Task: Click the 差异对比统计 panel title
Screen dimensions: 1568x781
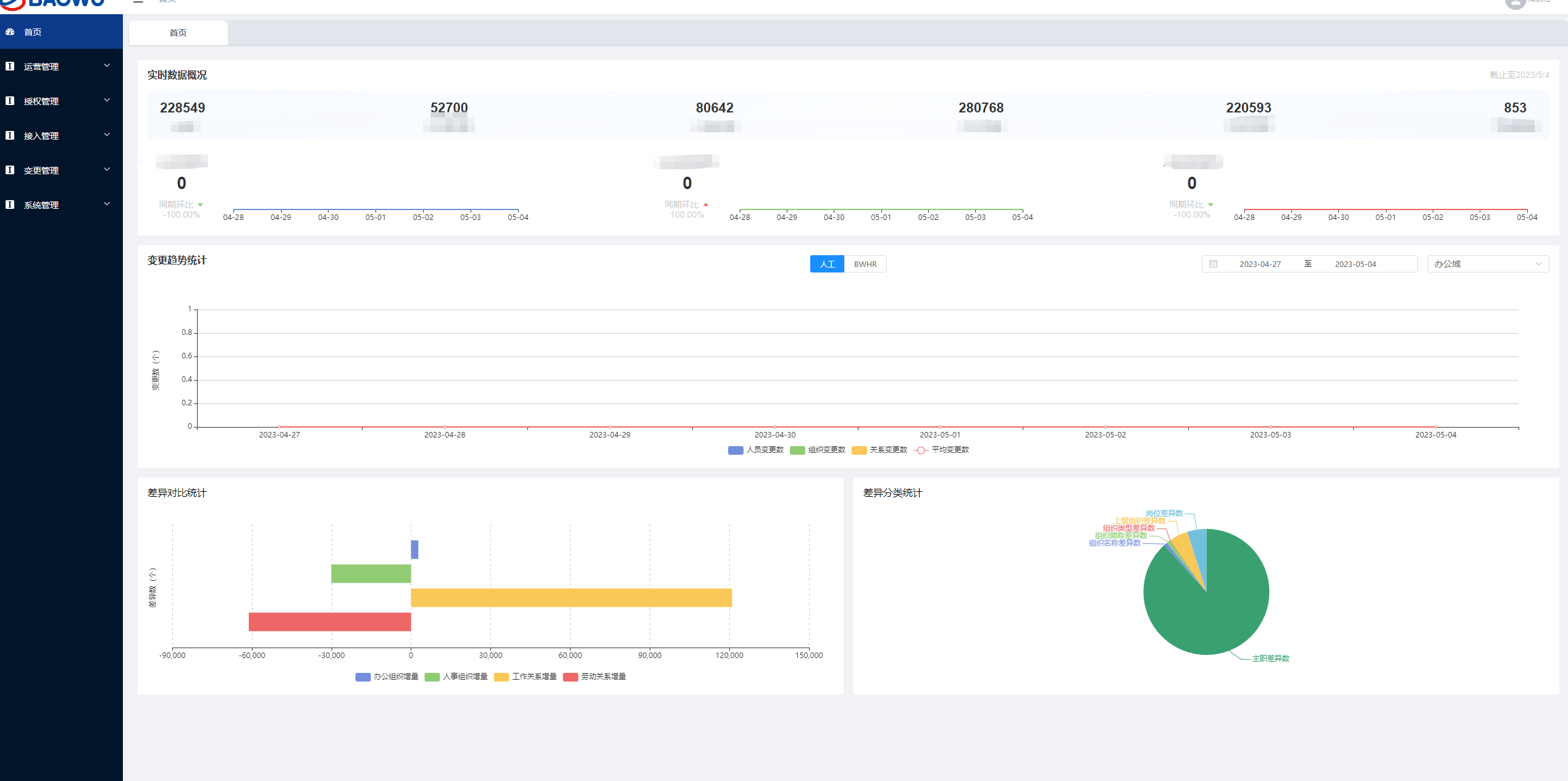Action: tap(177, 493)
